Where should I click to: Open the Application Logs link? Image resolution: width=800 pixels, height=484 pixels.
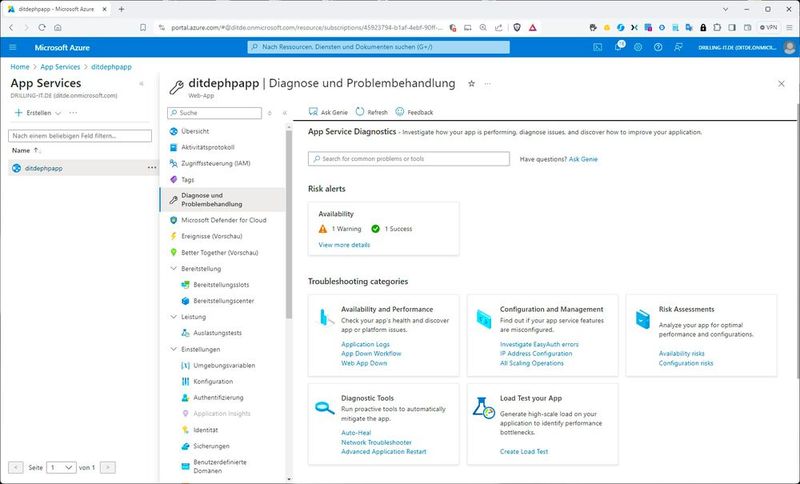coord(365,344)
